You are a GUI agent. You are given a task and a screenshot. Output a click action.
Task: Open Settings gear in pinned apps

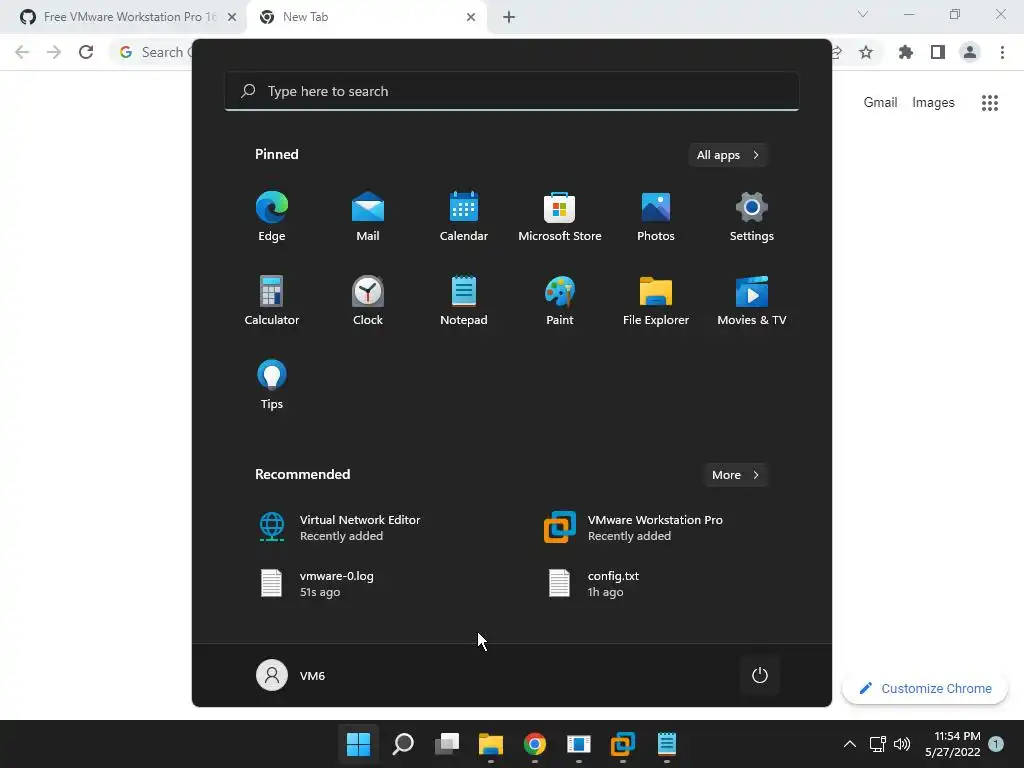point(752,216)
